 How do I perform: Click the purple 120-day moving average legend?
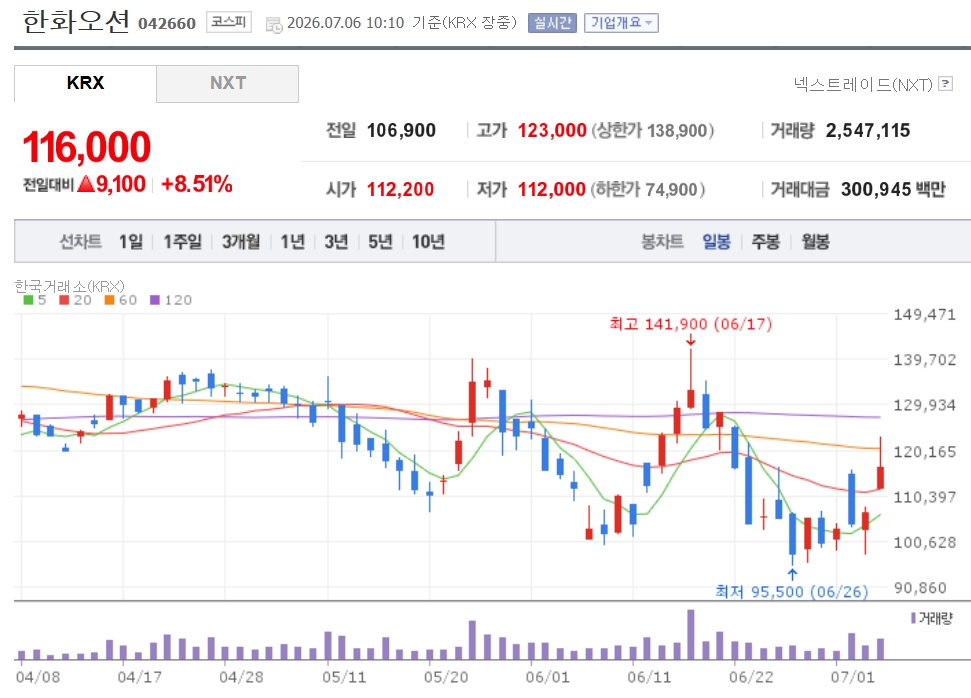pos(171,300)
